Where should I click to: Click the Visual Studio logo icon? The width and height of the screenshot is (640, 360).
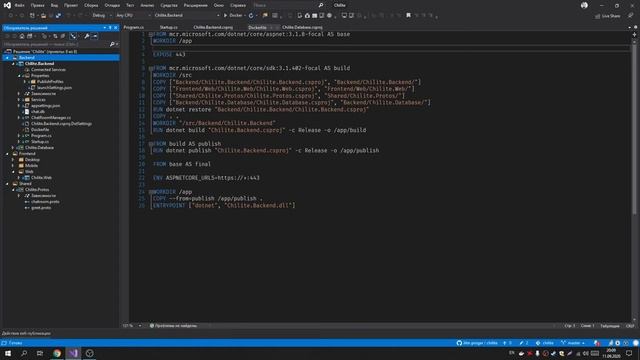coord(7,5)
